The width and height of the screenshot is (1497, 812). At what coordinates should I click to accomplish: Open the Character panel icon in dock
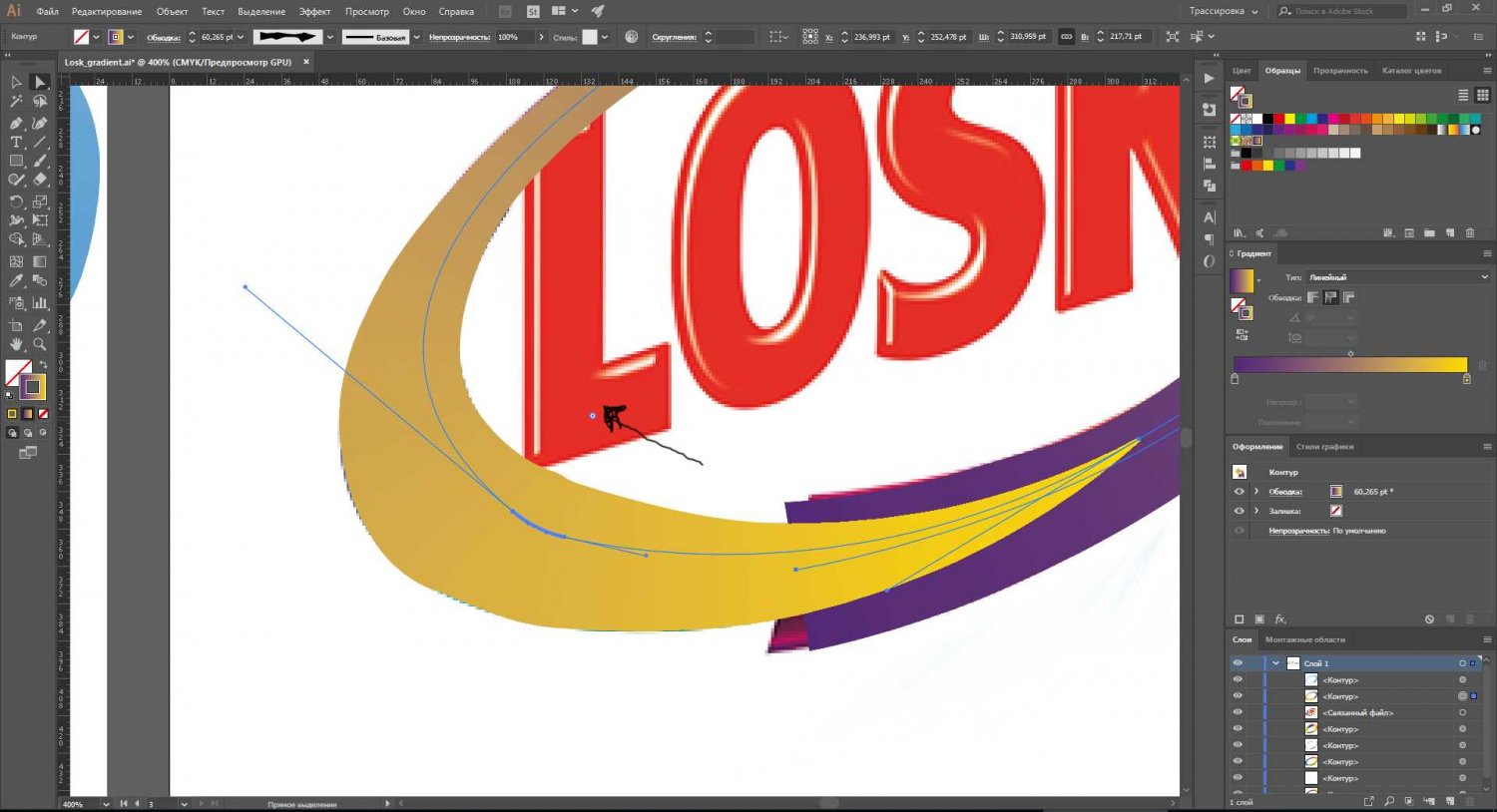1210,217
